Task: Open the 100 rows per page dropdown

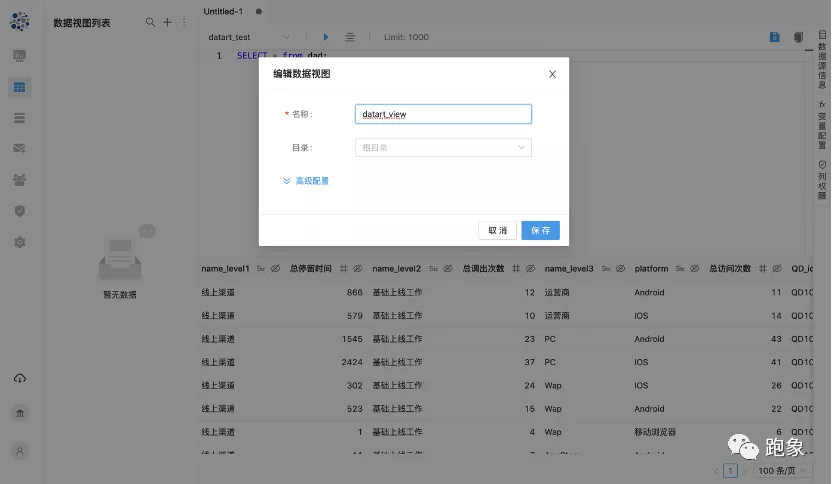Action: point(782,471)
